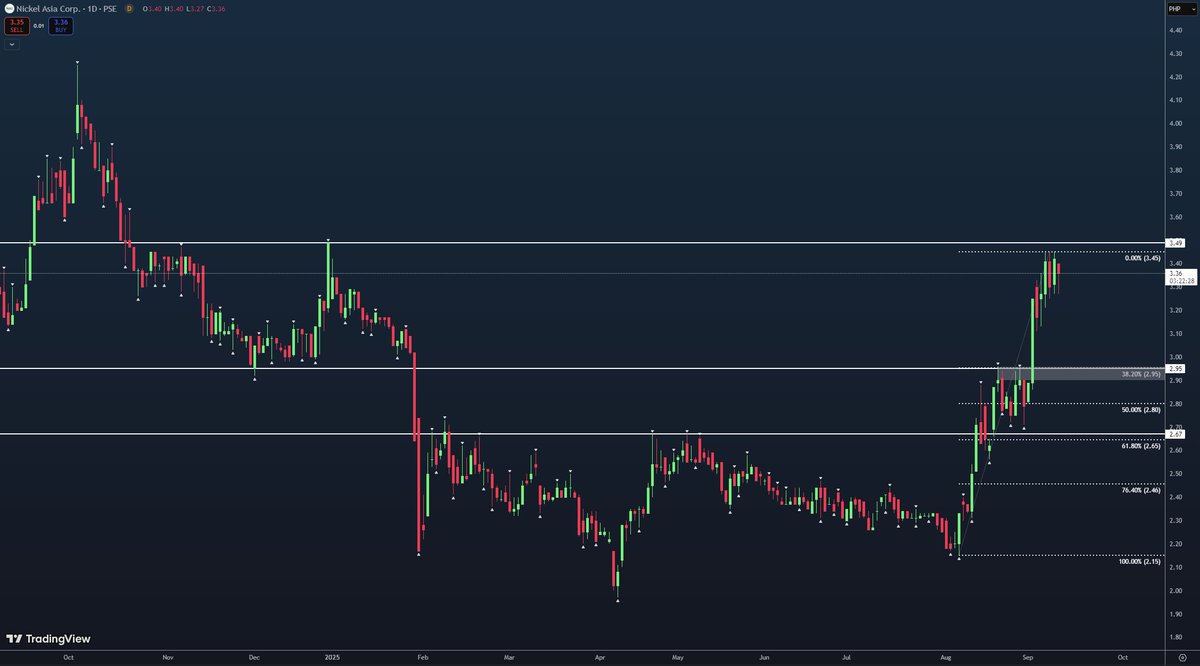Click the 3.35 SELL button
Image resolution: width=1200 pixels, height=666 pixels.
[x=17, y=25]
